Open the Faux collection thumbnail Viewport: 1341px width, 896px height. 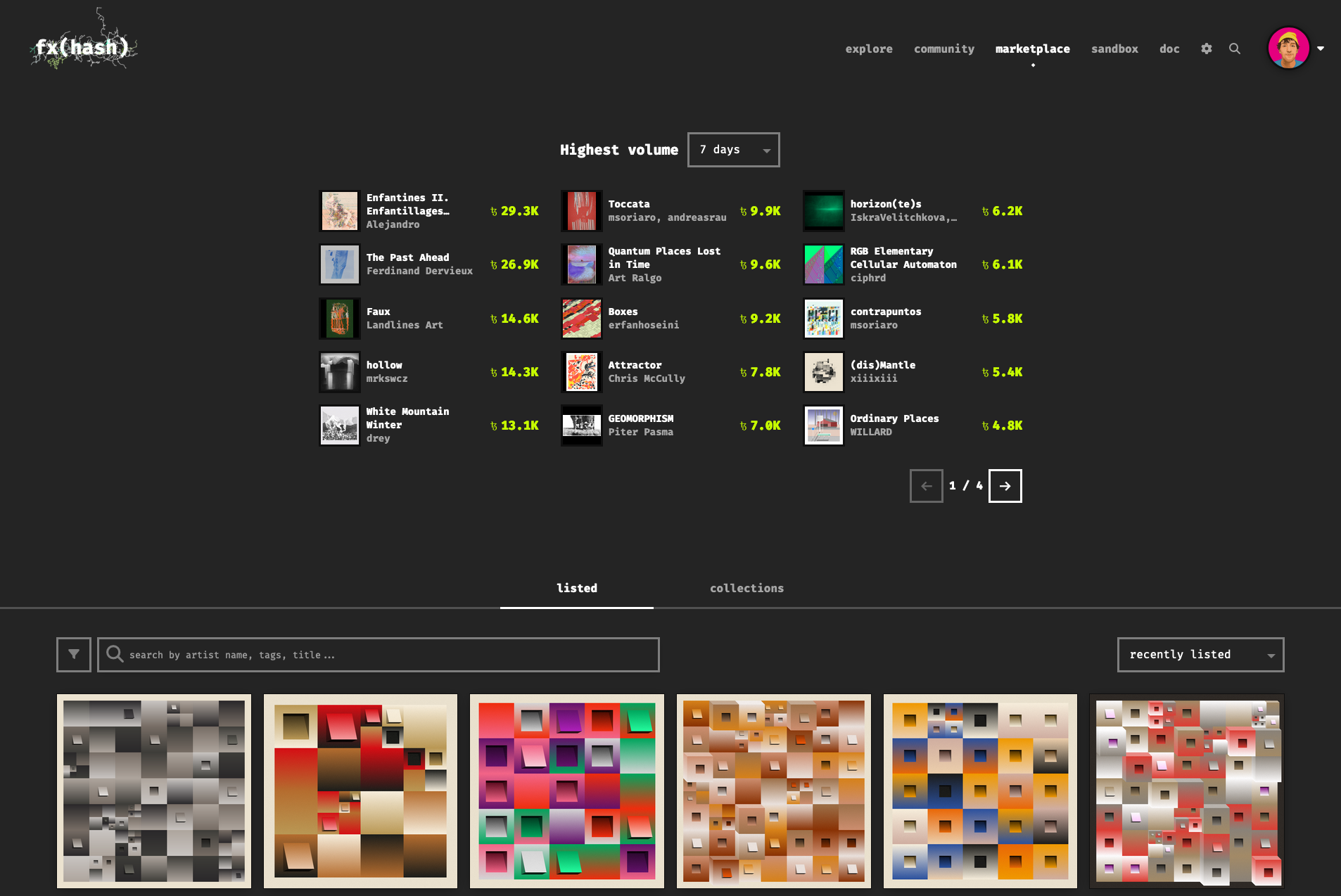(x=340, y=319)
